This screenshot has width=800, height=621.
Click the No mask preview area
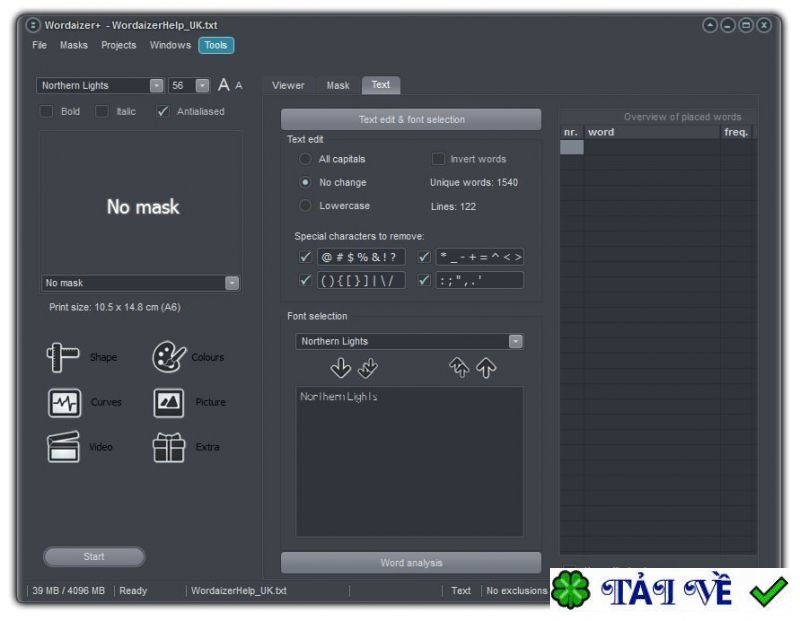coord(141,203)
